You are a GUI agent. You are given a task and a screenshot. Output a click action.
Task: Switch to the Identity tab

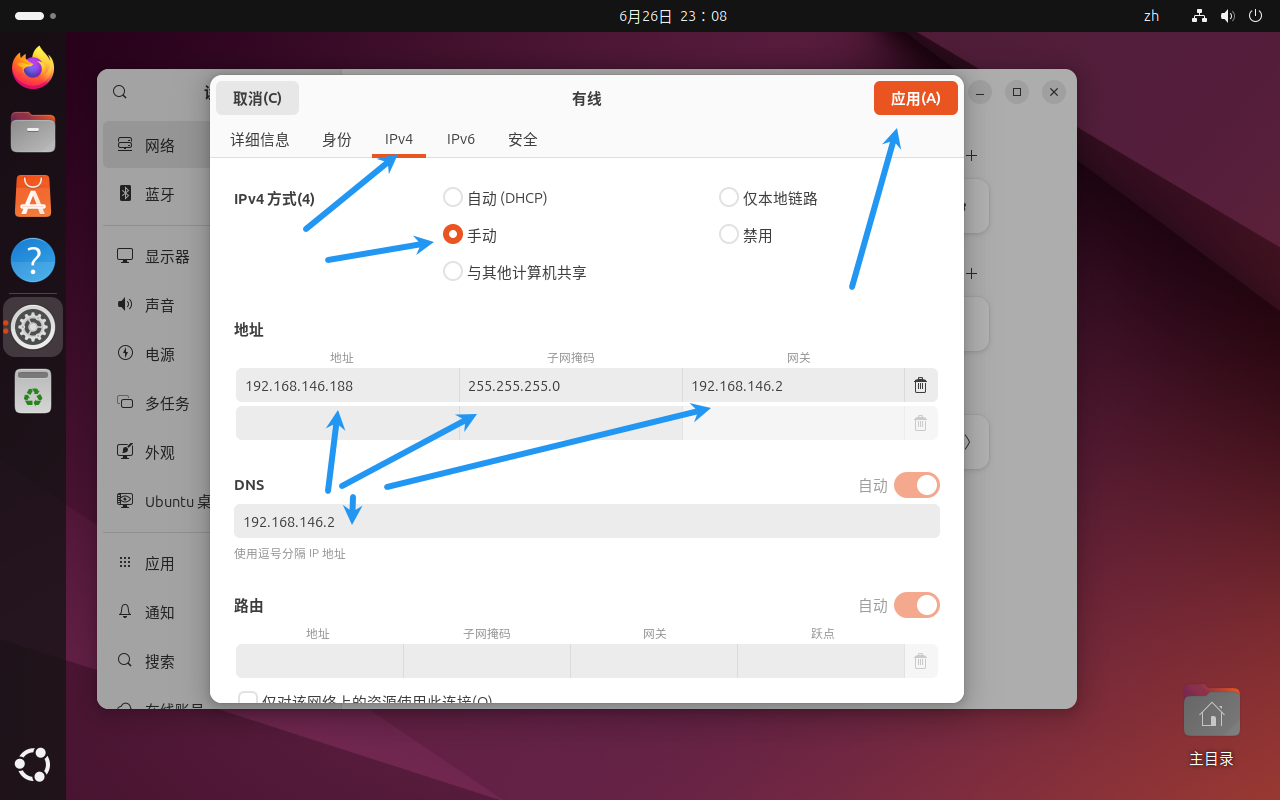tap(337, 140)
